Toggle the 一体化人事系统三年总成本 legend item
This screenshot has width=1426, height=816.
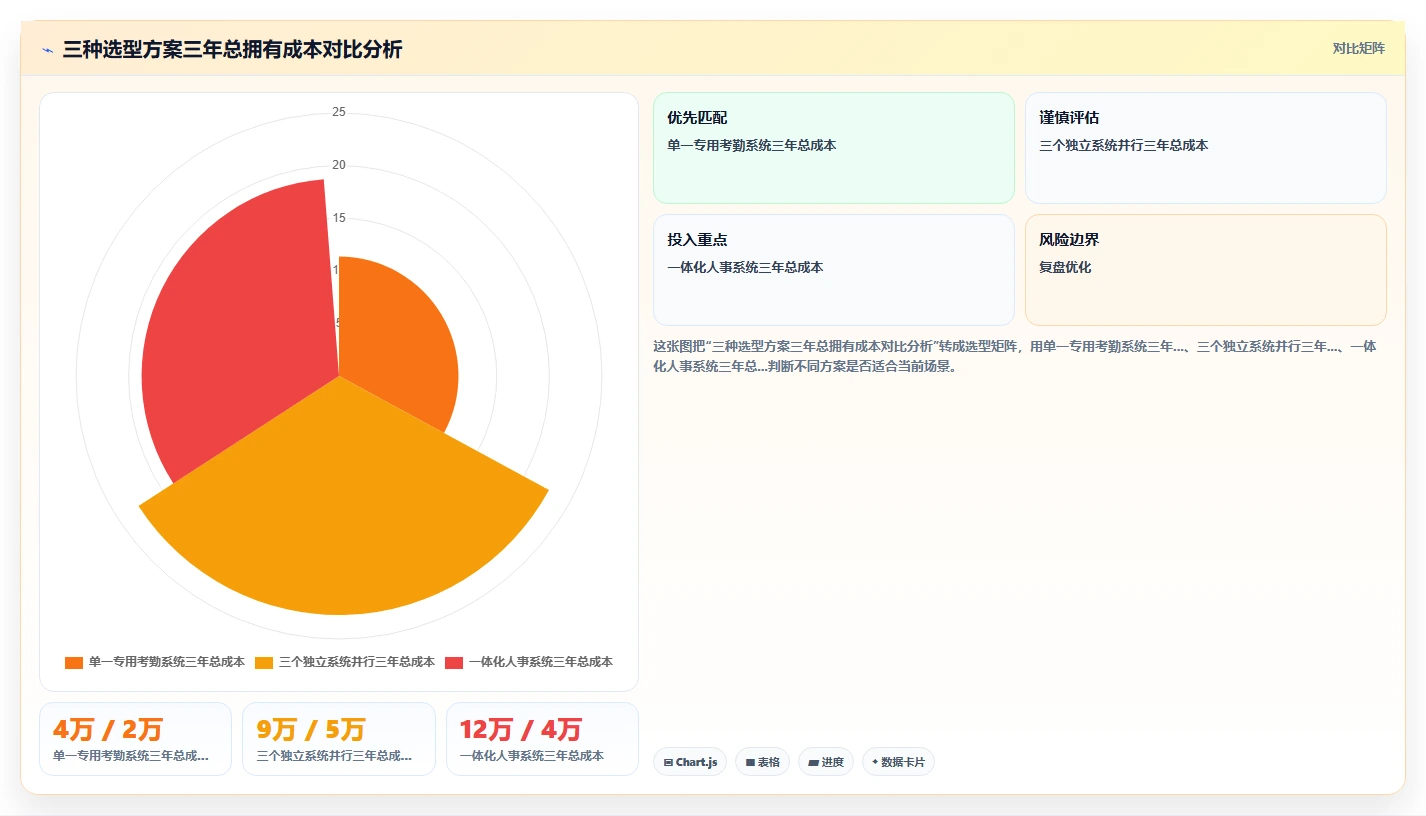[x=529, y=662]
